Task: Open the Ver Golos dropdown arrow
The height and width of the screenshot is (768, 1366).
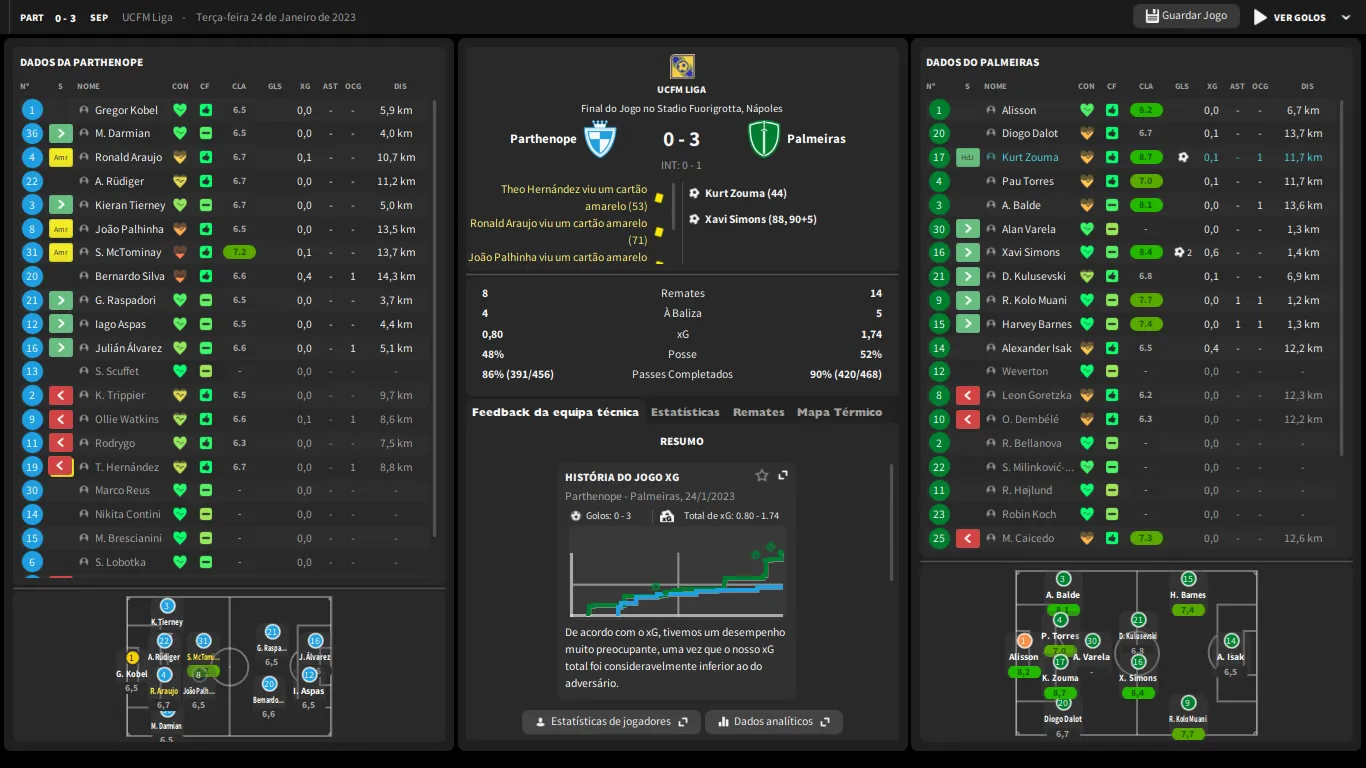Action: [1345, 17]
